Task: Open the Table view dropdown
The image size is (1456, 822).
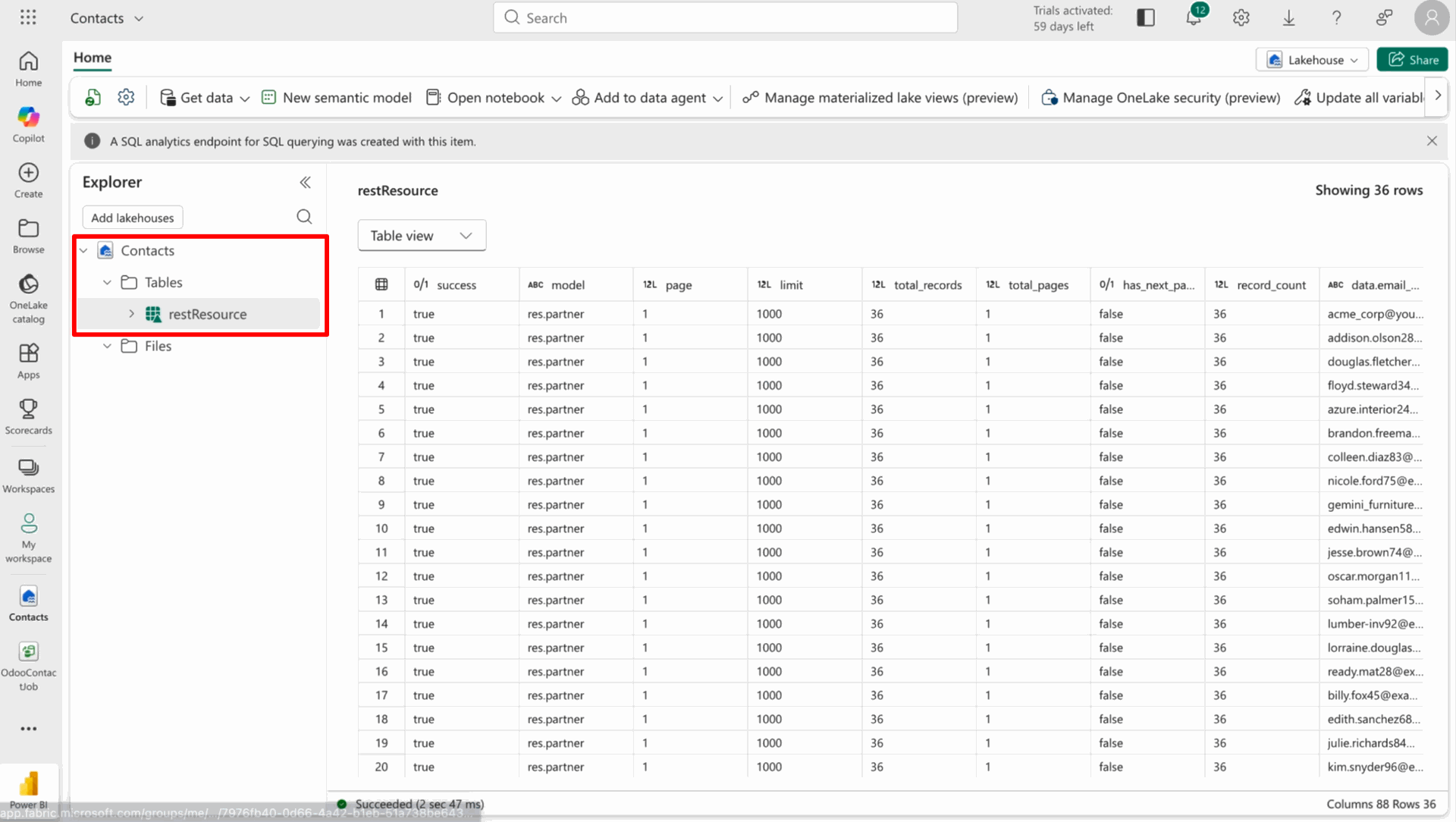Action: pyautogui.click(x=422, y=236)
